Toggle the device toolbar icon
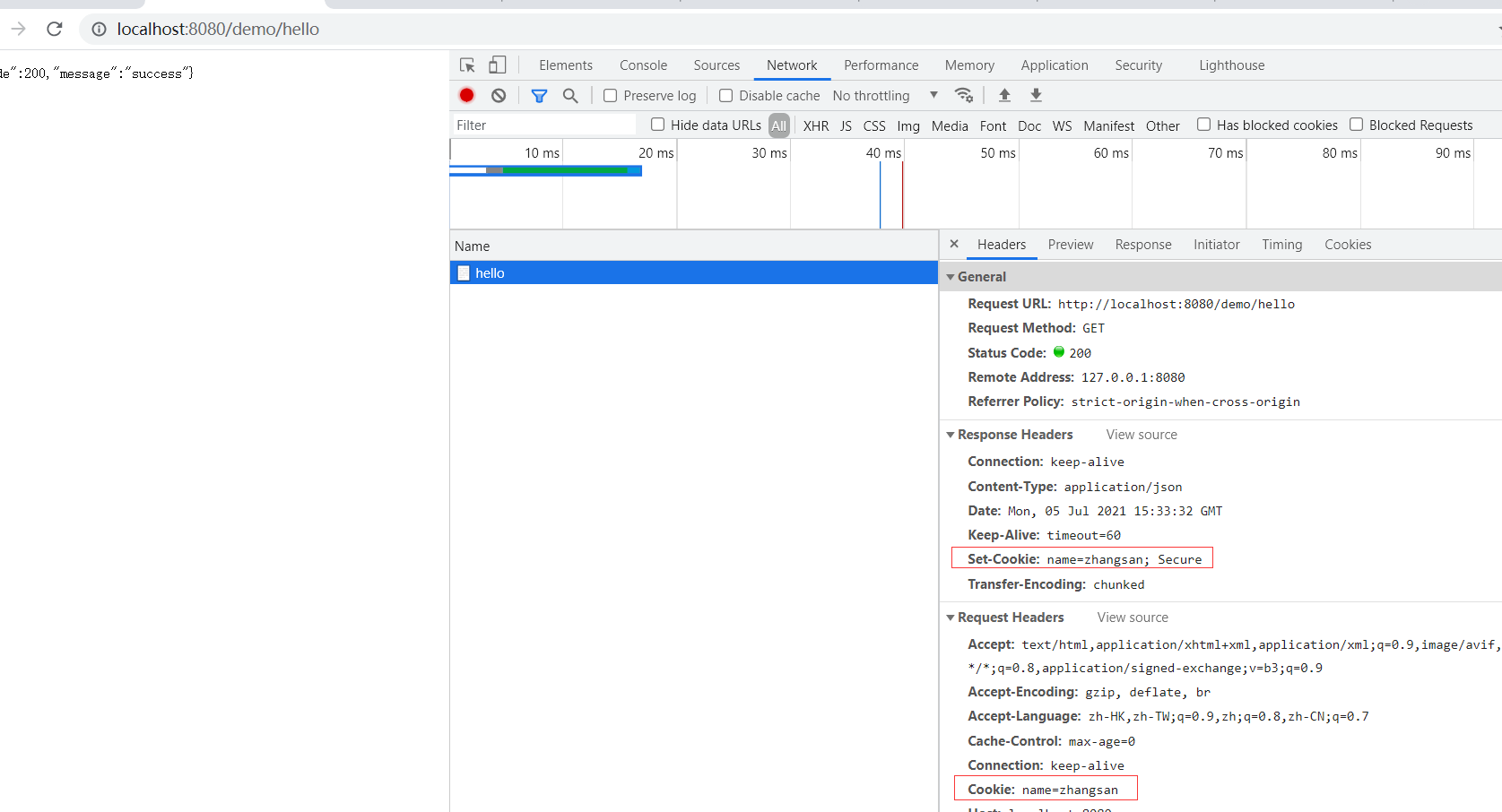The image size is (1502, 812). [497, 65]
